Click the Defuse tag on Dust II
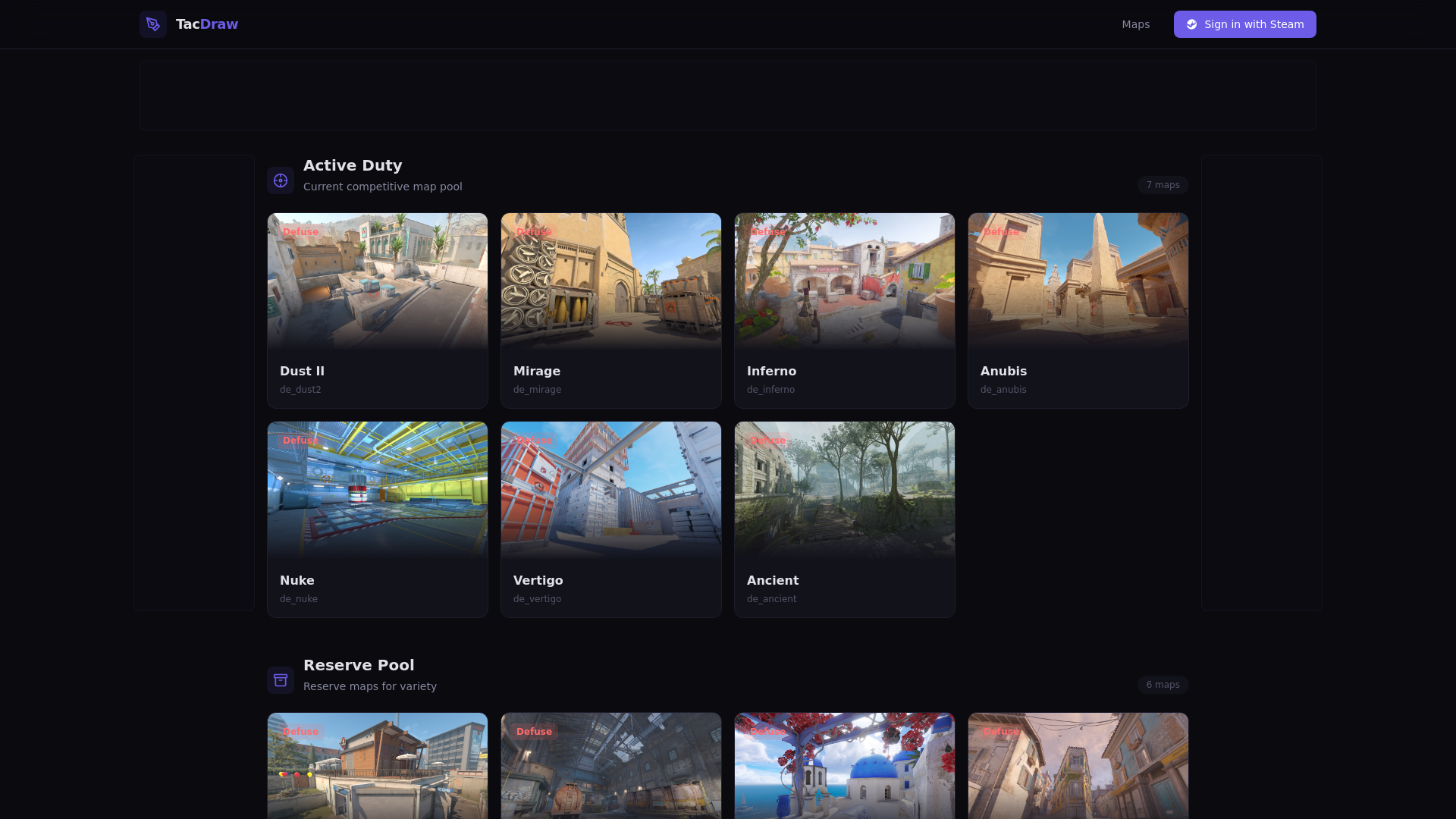Screen dimensions: 1456x819 pyautogui.click(x=300, y=232)
